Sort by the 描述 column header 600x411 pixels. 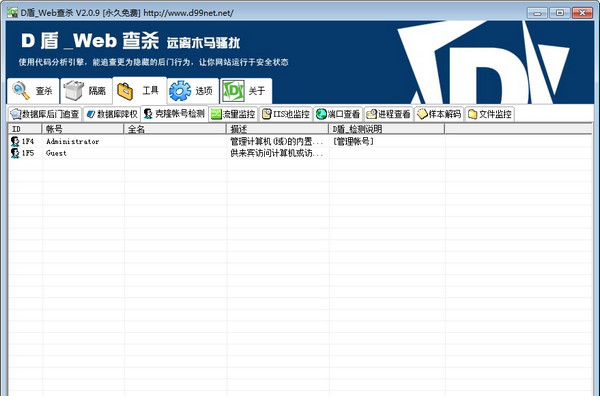click(x=277, y=129)
